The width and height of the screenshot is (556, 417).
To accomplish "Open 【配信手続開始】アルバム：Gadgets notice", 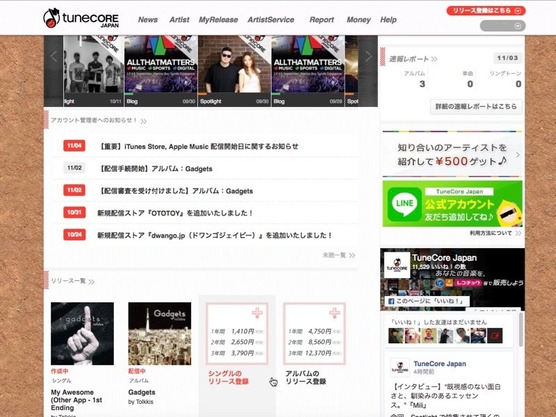I will click(x=156, y=169).
